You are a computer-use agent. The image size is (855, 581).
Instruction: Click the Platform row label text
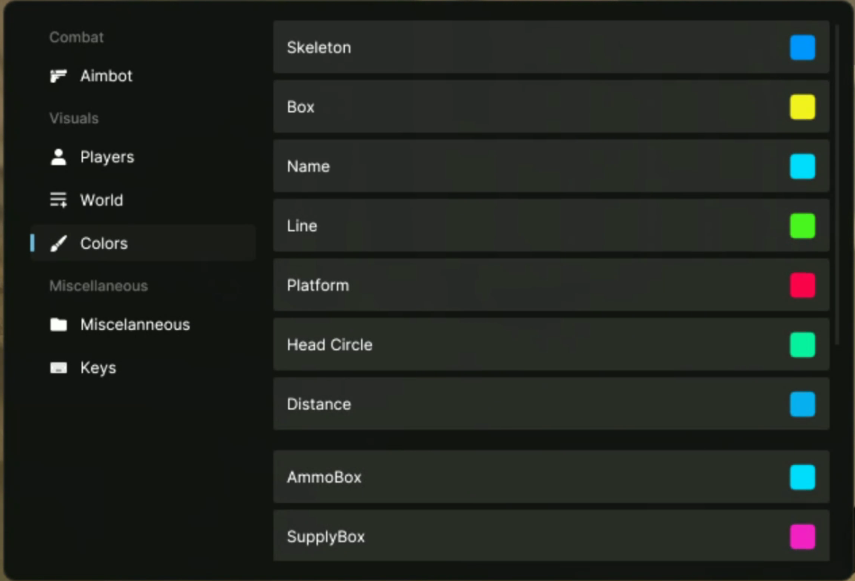coord(317,286)
